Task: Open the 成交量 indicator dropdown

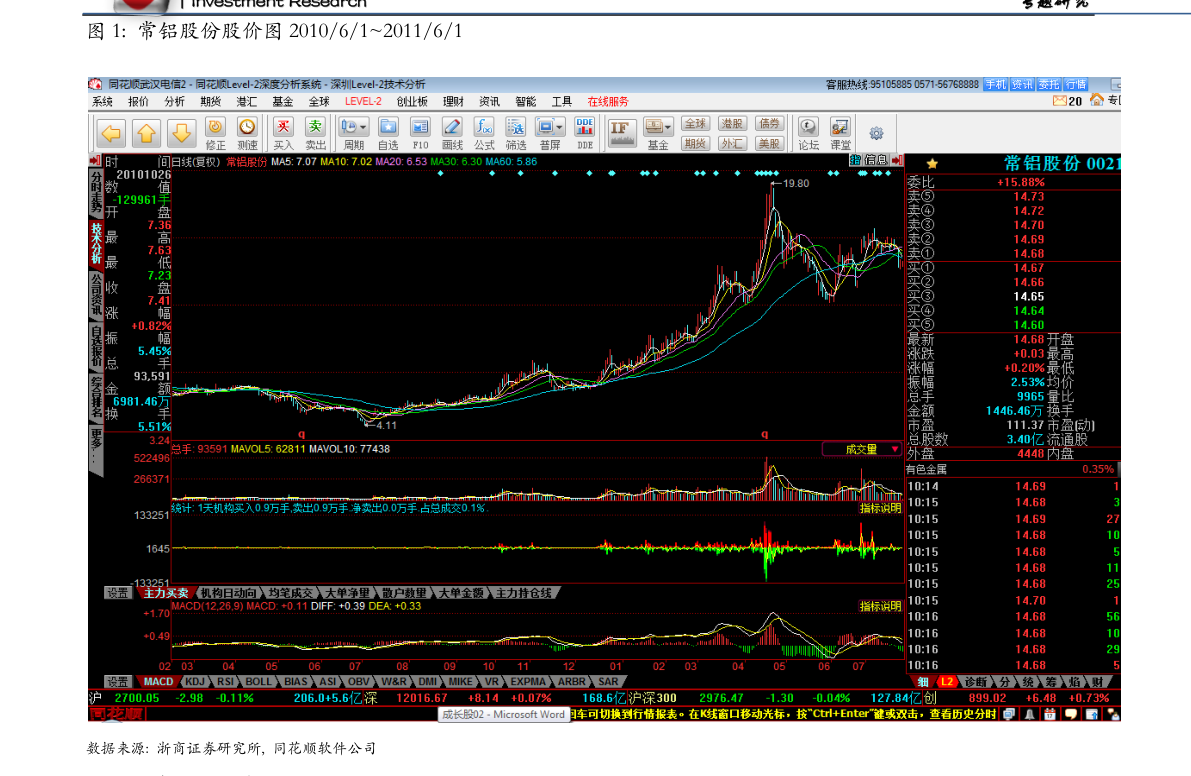Action: (895, 449)
